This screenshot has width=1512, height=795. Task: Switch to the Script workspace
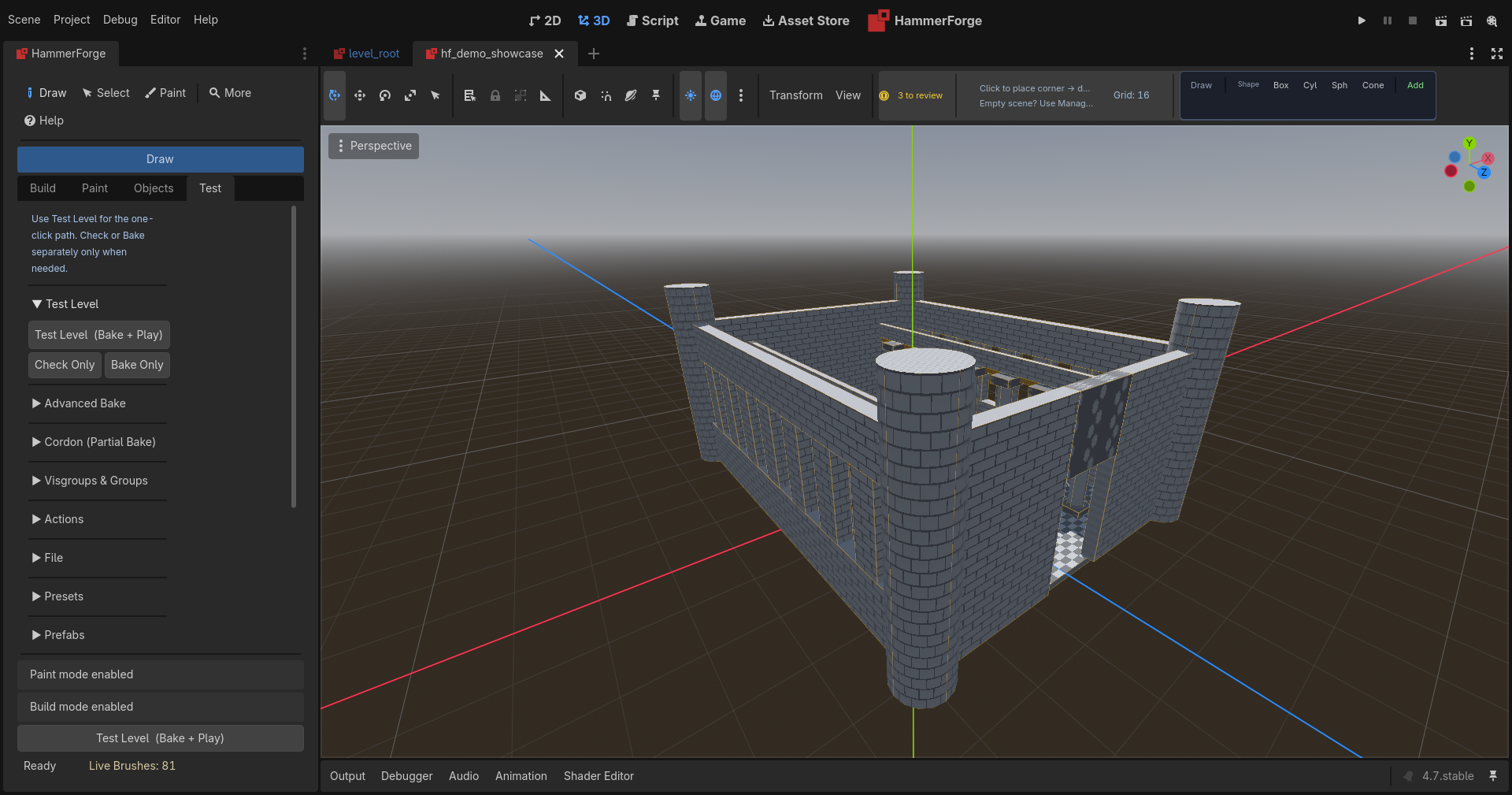652,20
